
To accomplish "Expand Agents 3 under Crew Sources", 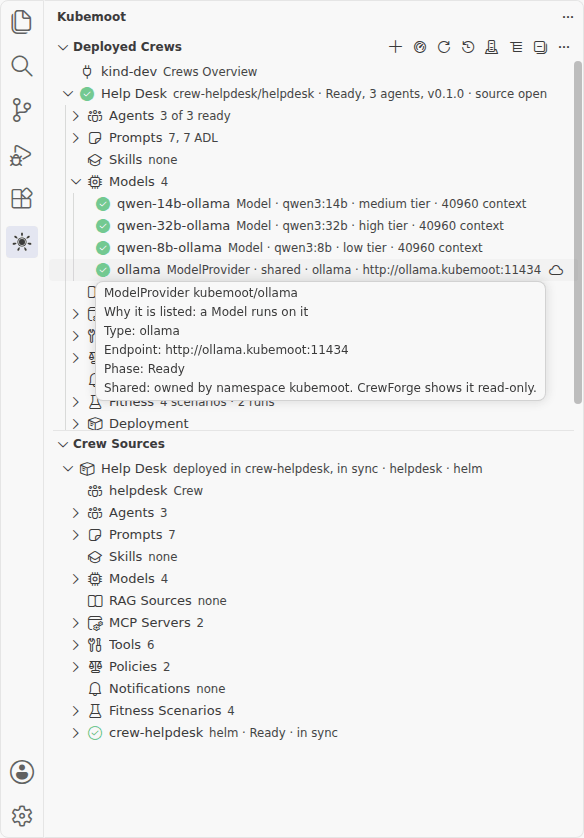I will click(x=76, y=513).
